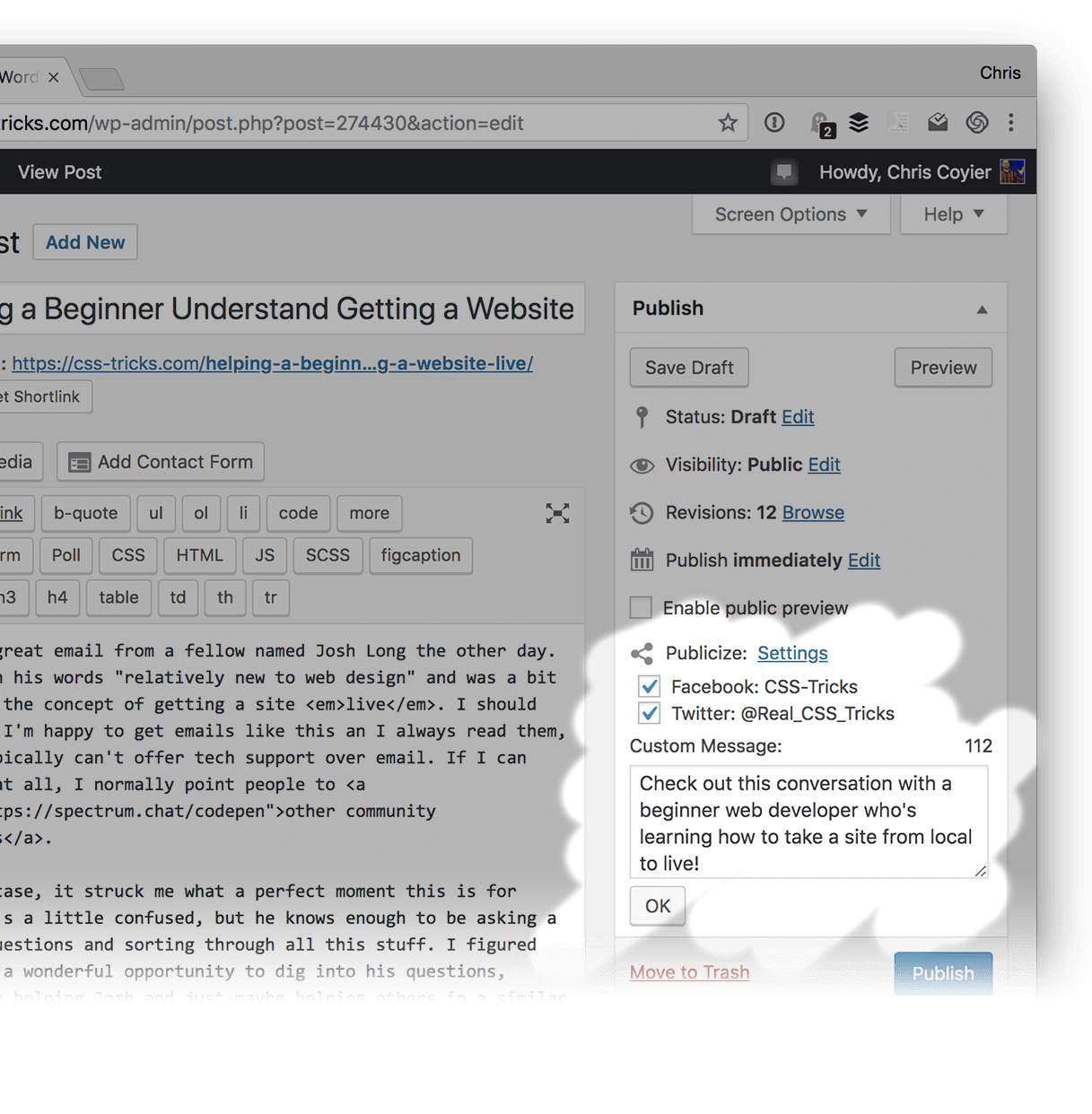Click the Revisions clock icon

[642, 513]
